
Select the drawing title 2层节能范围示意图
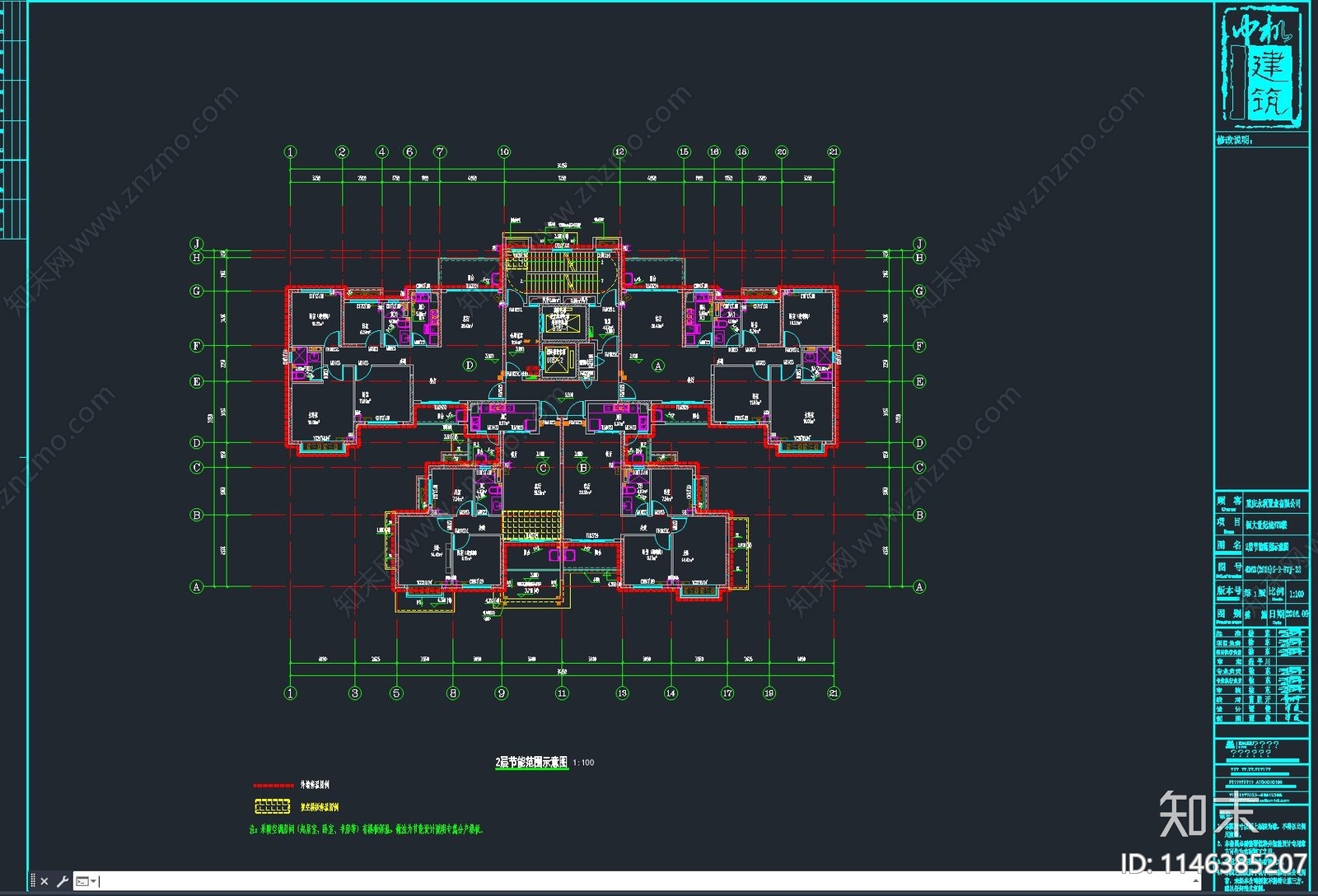pos(531,763)
